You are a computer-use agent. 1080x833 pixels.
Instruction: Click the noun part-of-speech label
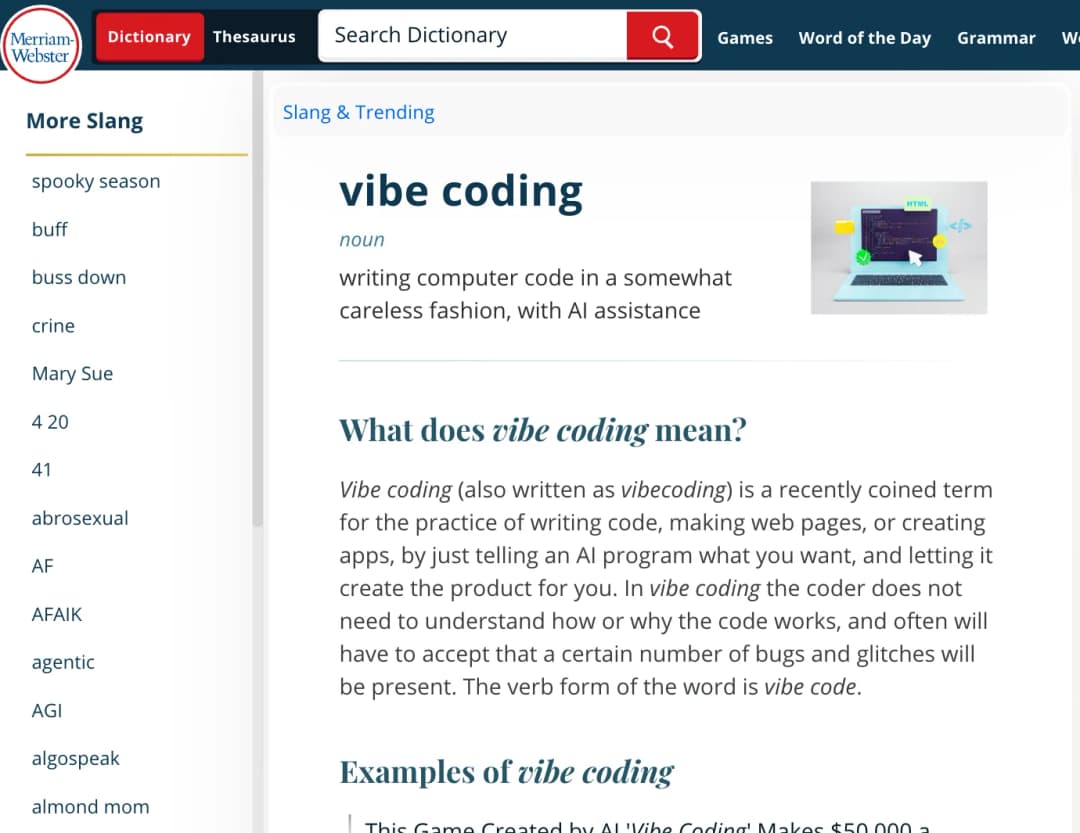pos(362,240)
